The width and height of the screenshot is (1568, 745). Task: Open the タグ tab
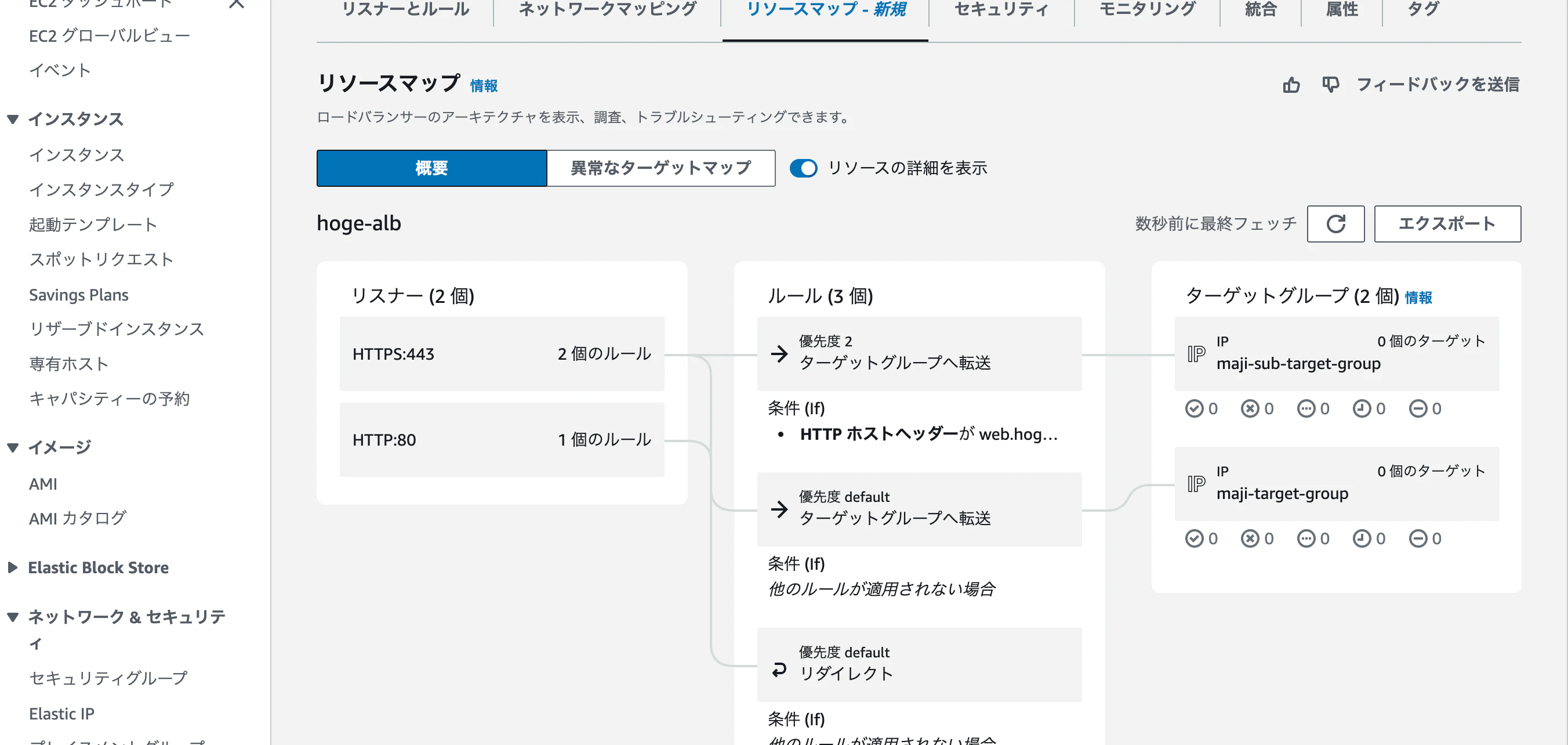pos(1423,9)
